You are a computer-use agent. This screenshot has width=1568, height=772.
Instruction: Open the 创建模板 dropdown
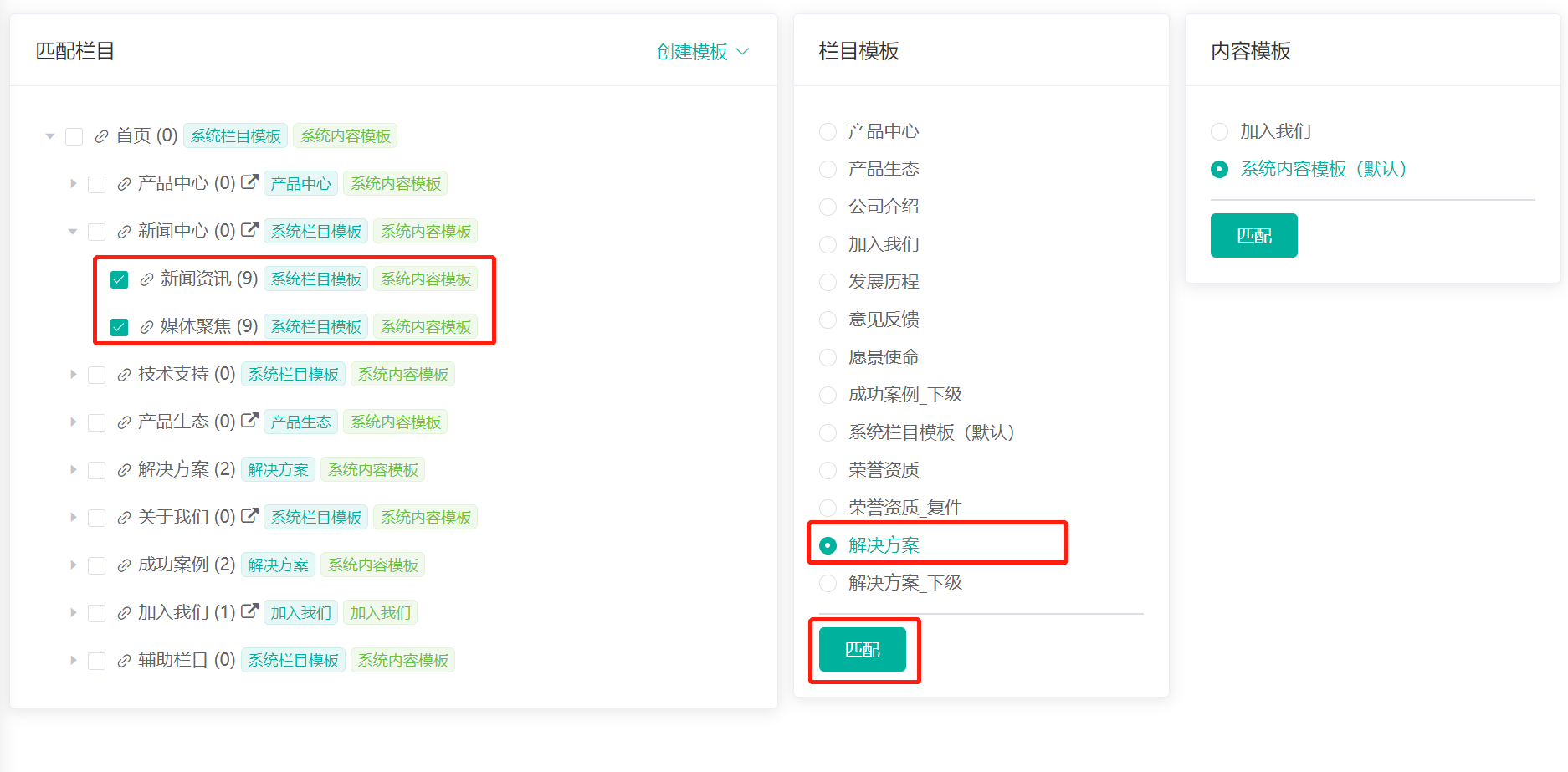[702, 52]
